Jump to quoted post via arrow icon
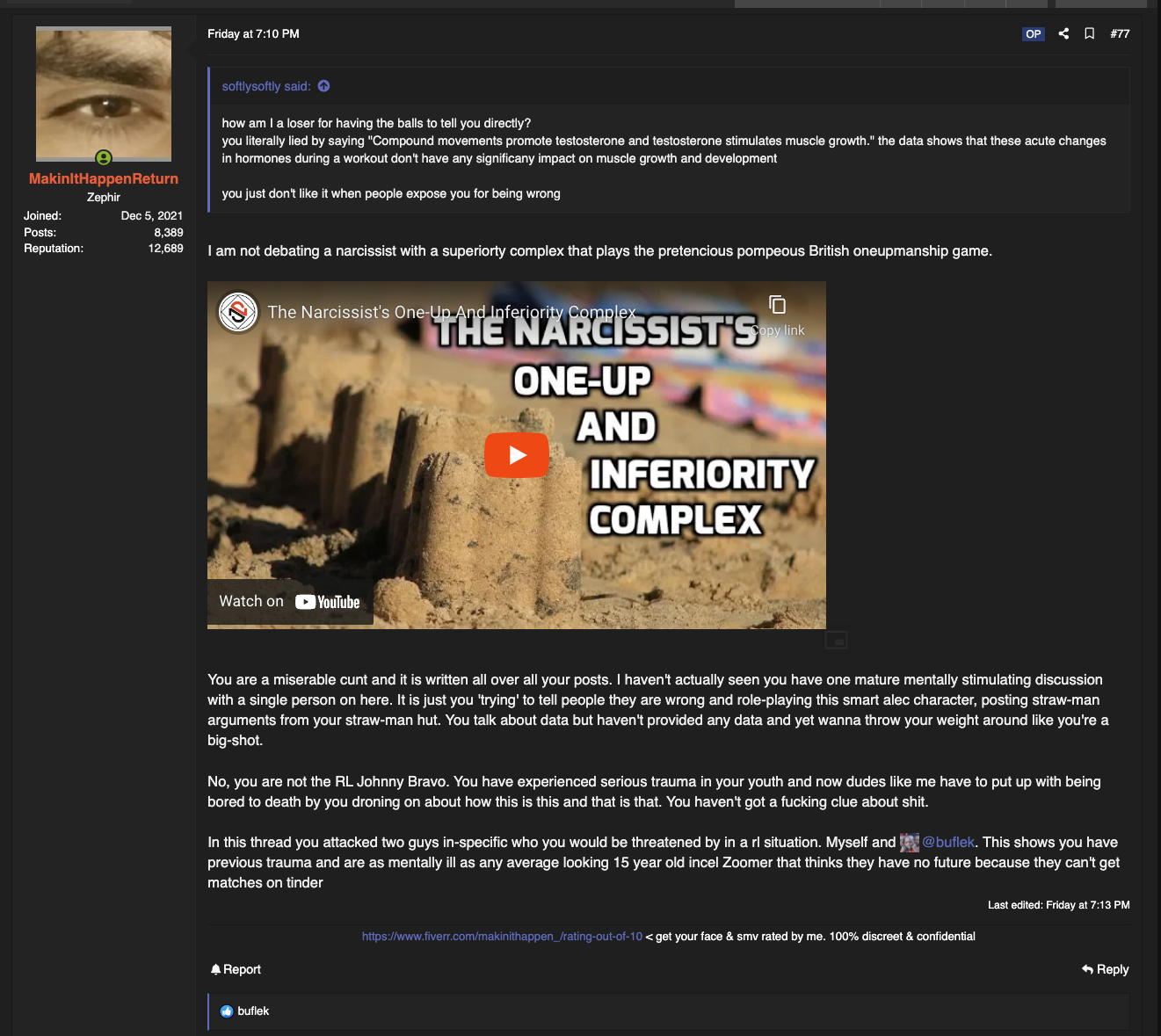The image size is (1161, 1036). (323, 86)
